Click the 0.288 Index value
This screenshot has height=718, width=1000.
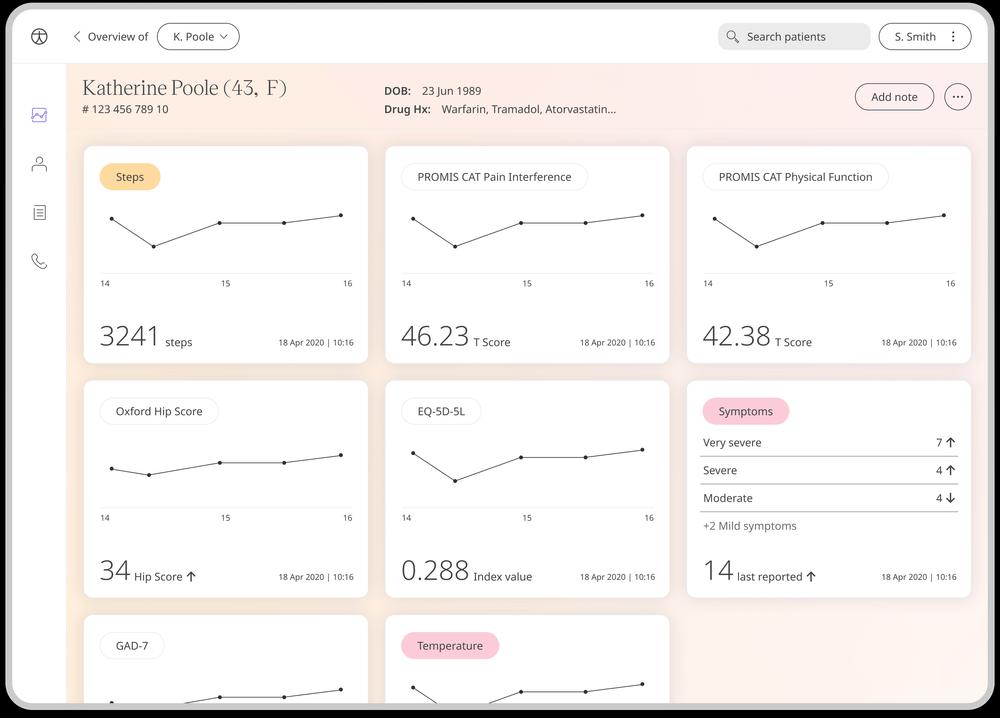pos(466,571)
